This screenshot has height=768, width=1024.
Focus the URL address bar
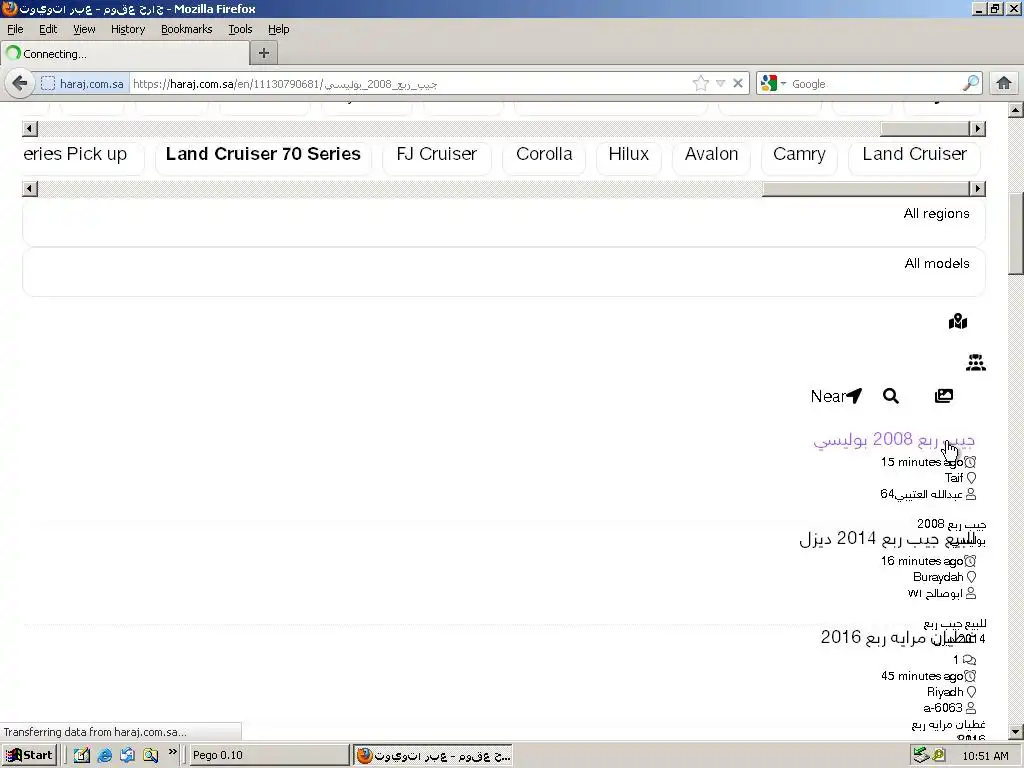[x=410, y=84]
